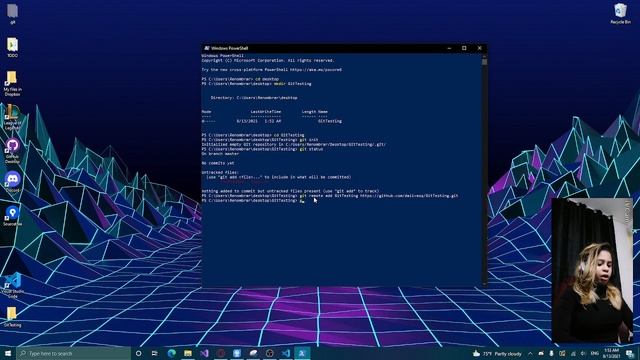Open the Discord desktop shortcut
This screenshot has width=640, height=360.
coord(13,182)
